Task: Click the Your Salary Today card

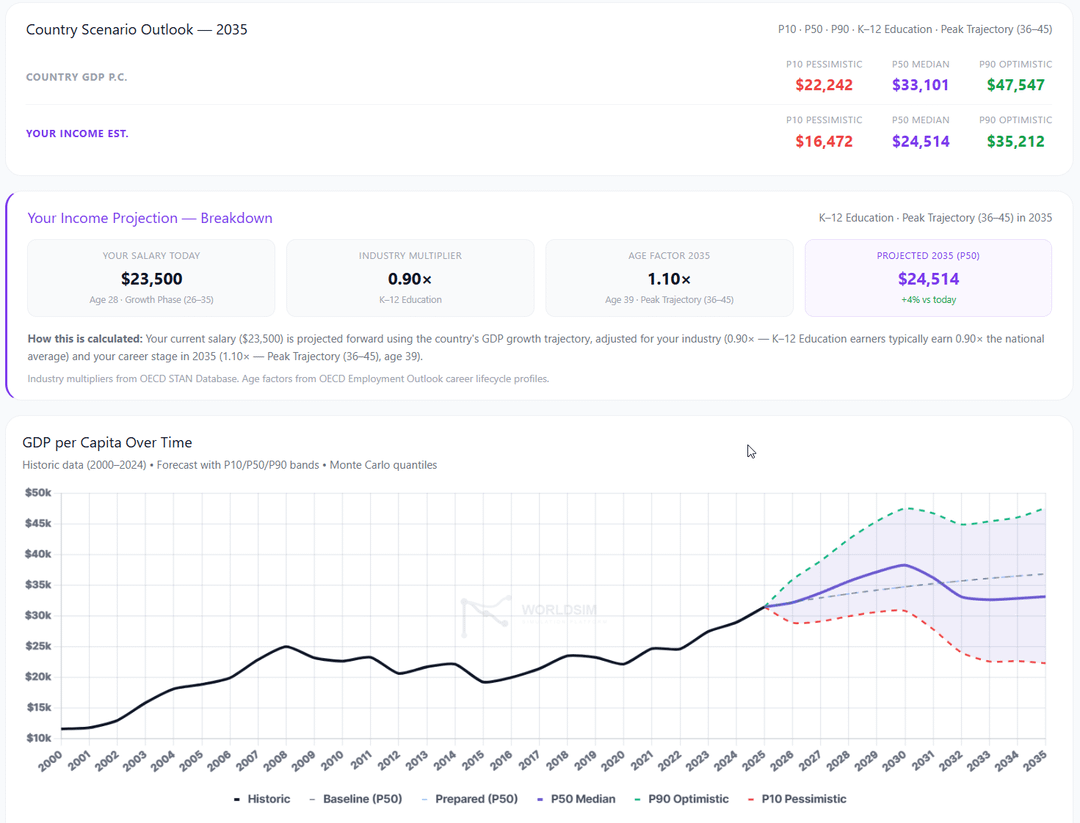Action: (x=151, y=278)
